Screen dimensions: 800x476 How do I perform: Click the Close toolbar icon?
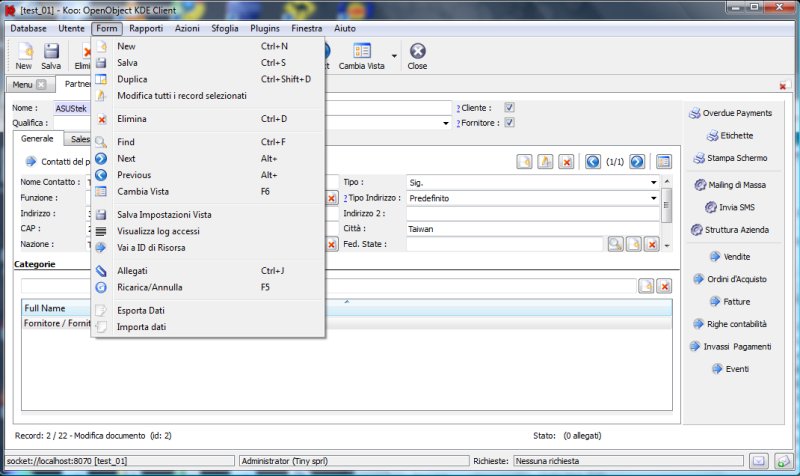417,55
